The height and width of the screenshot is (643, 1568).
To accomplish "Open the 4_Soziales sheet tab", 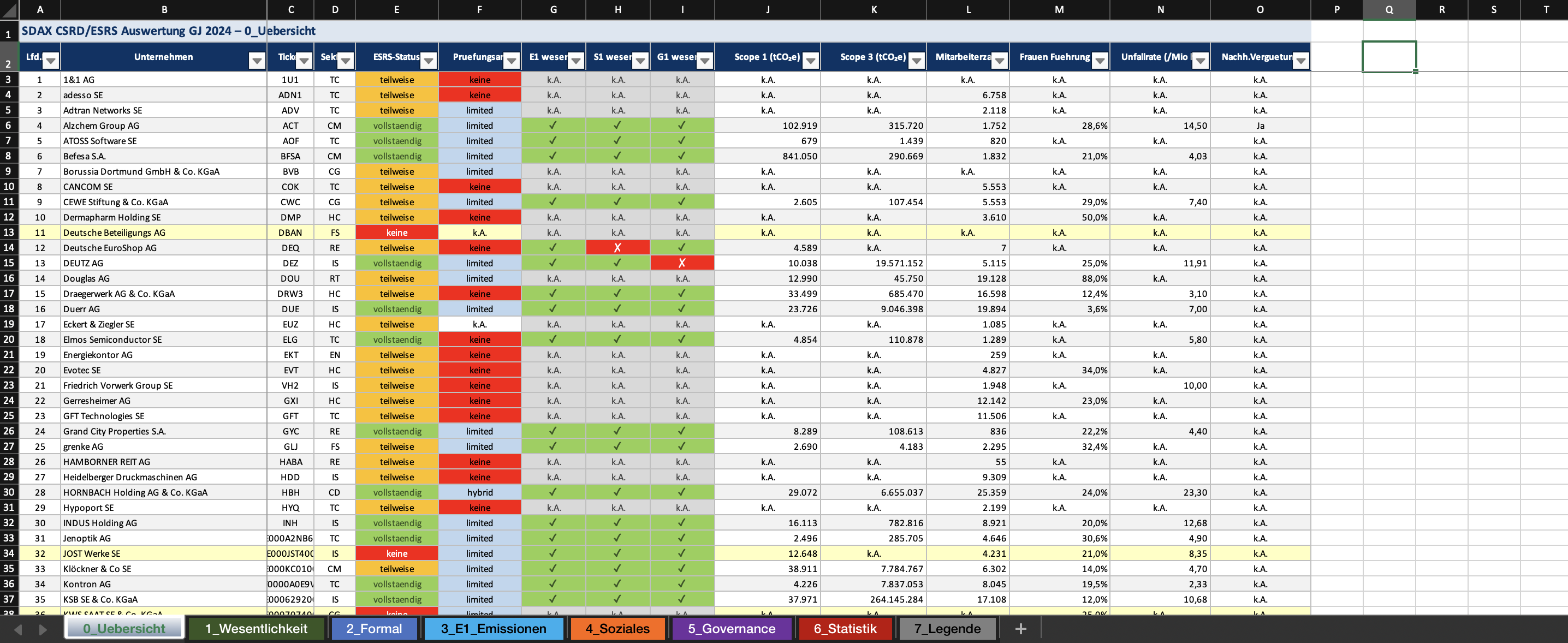I will (617, 628).
